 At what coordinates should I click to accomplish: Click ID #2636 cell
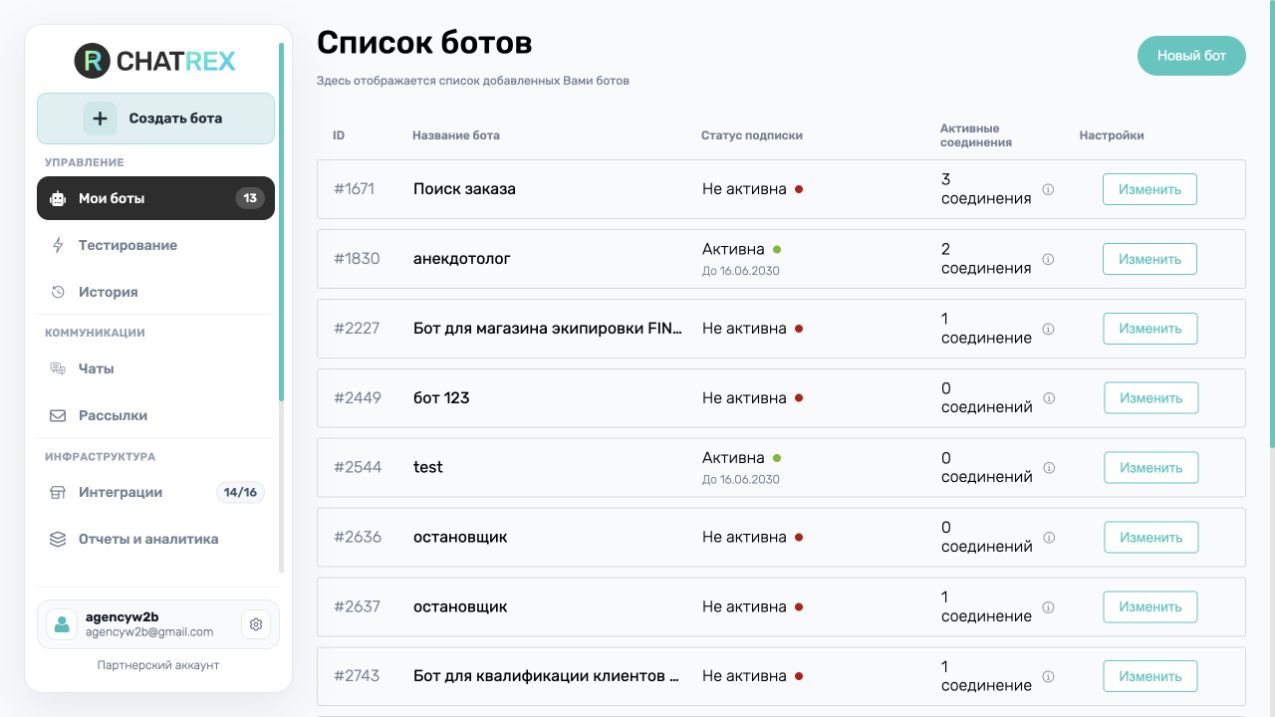(x=358, y=537)
